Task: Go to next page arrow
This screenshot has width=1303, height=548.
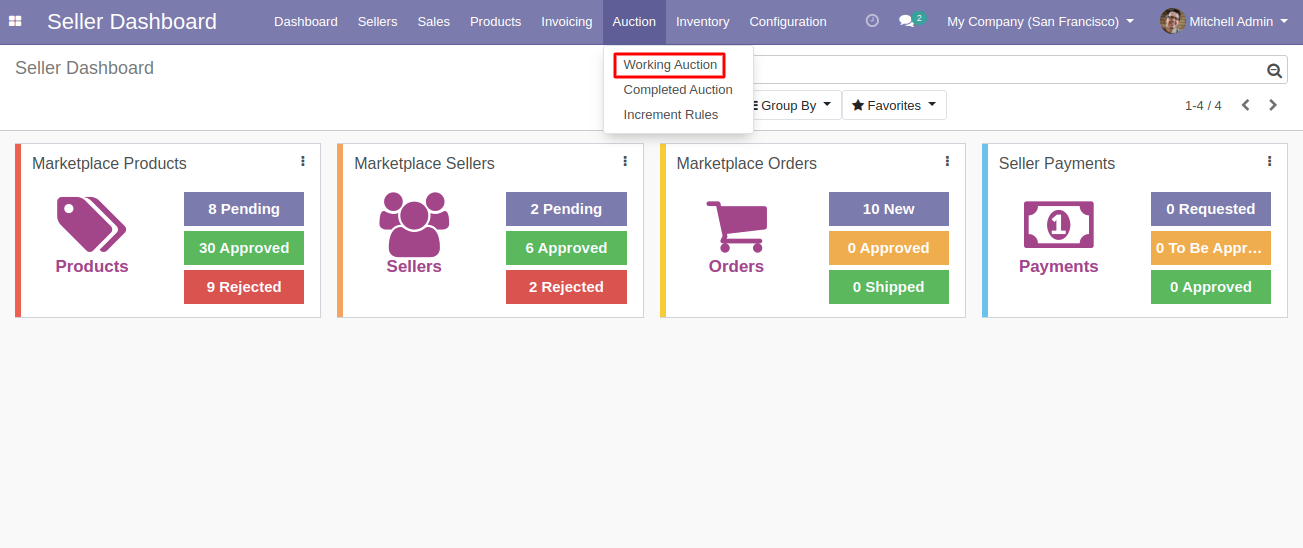Action: tap(1273, 105)
